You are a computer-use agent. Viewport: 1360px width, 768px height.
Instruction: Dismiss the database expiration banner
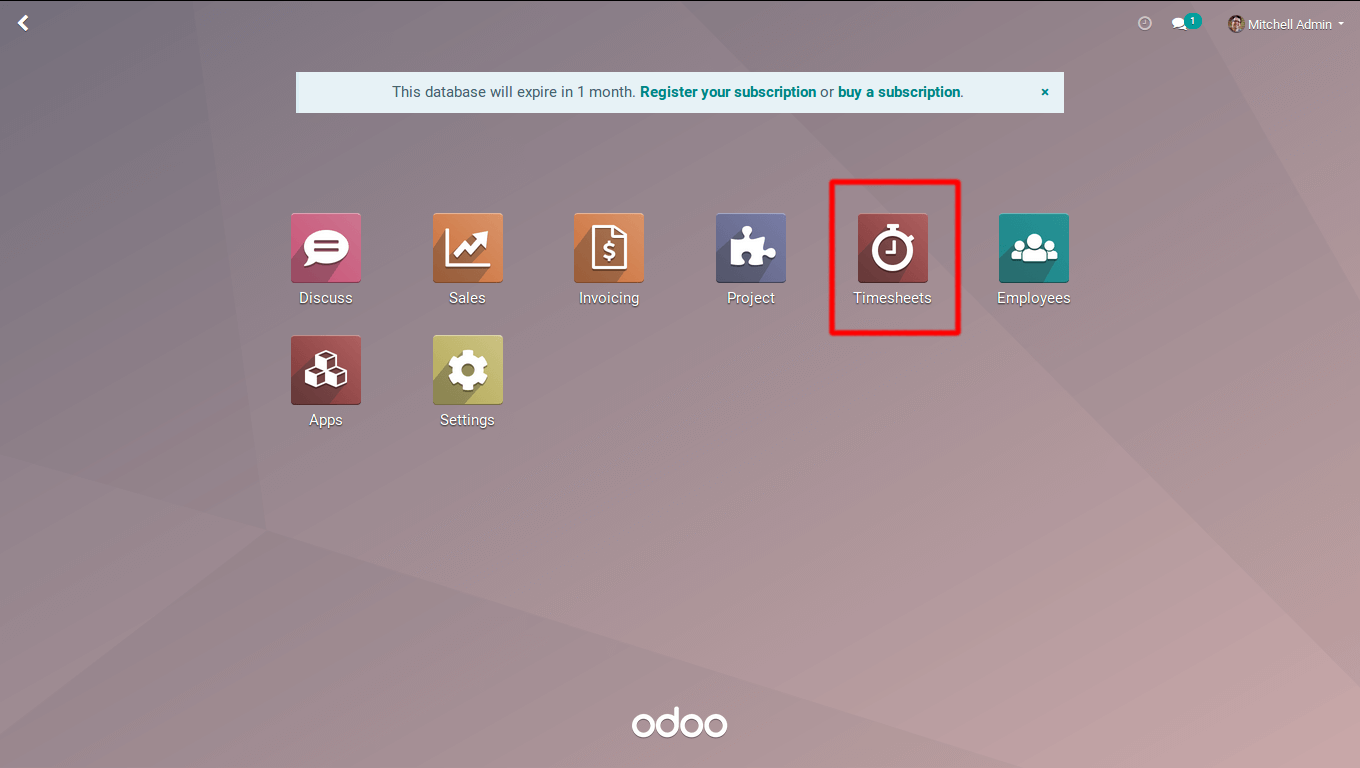coord(1045,92)
